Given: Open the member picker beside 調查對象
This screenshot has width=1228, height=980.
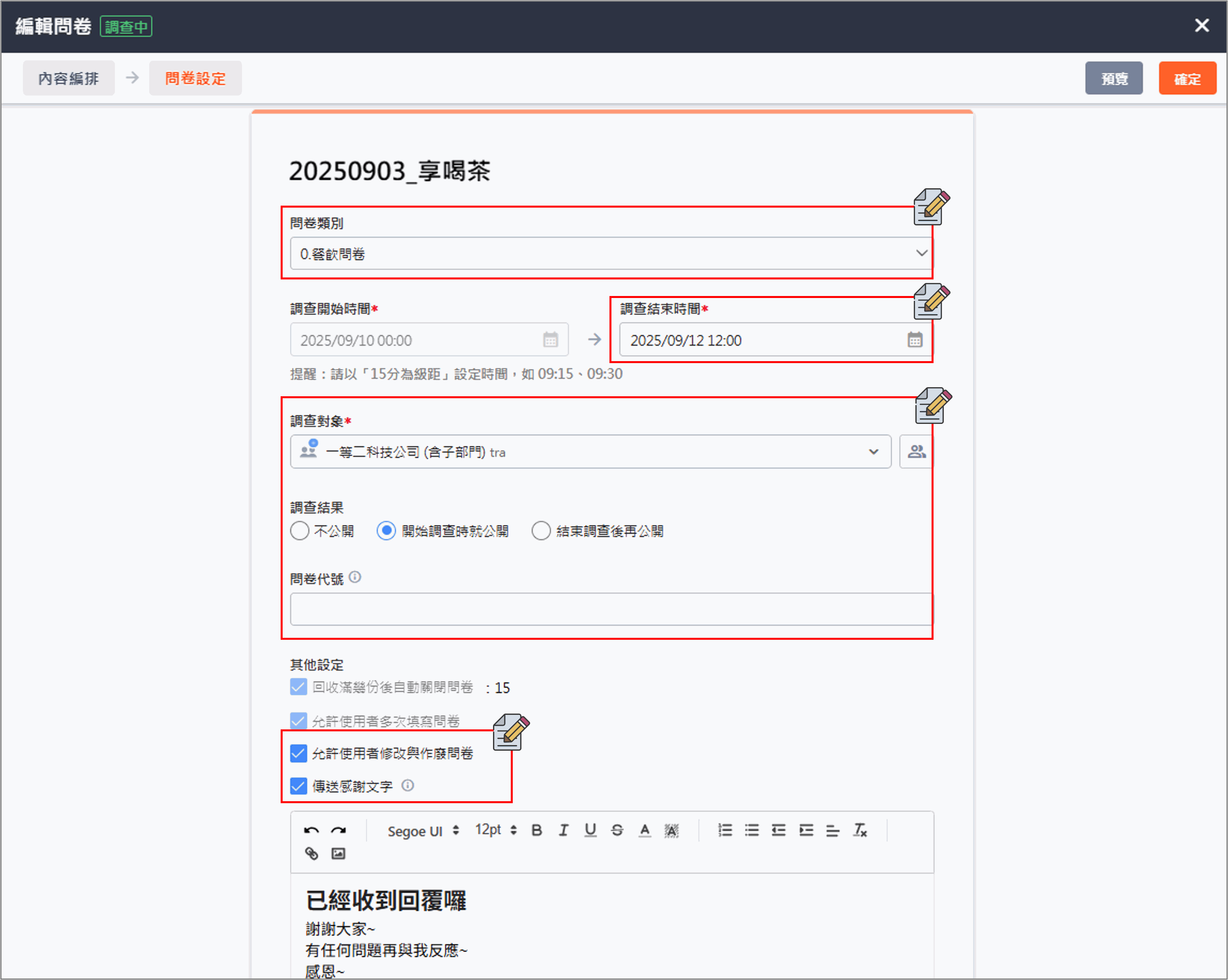Looking at the screenshot, I should pos(916,452).
